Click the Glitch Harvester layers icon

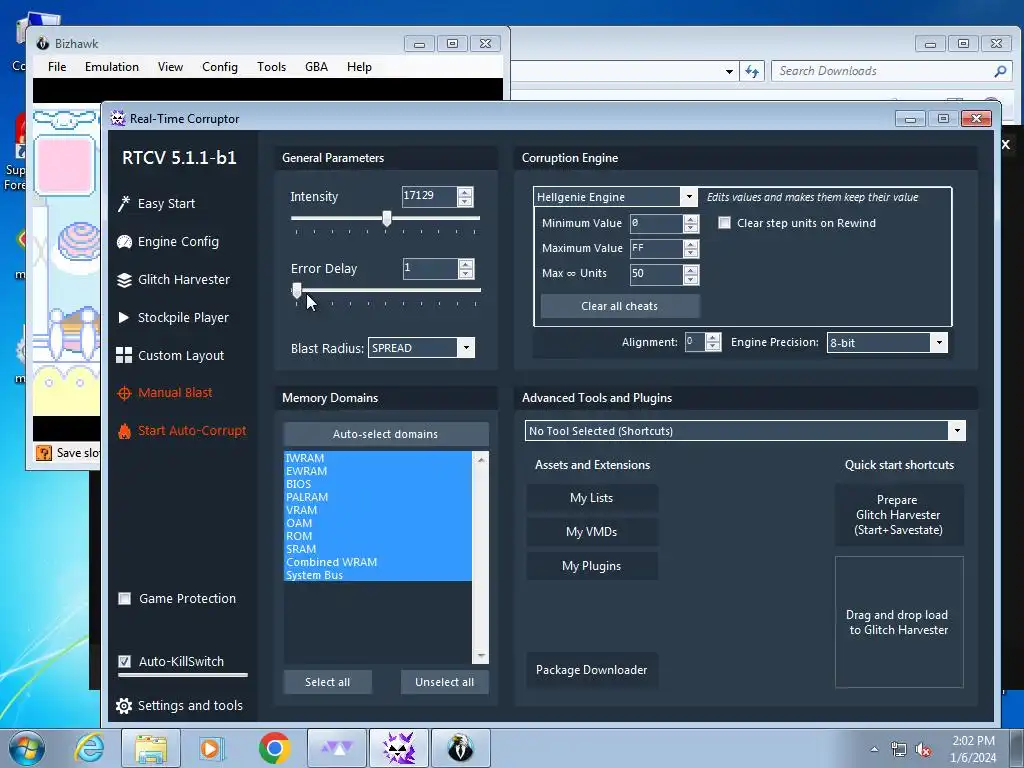click(x=124, y=280)
